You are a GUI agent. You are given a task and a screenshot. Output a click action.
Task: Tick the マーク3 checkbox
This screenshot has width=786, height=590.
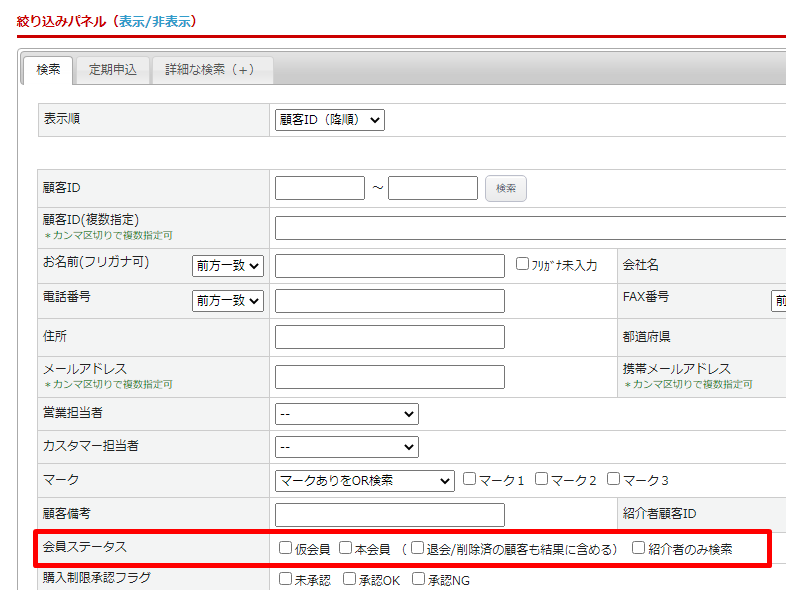(x=613, y=479)
